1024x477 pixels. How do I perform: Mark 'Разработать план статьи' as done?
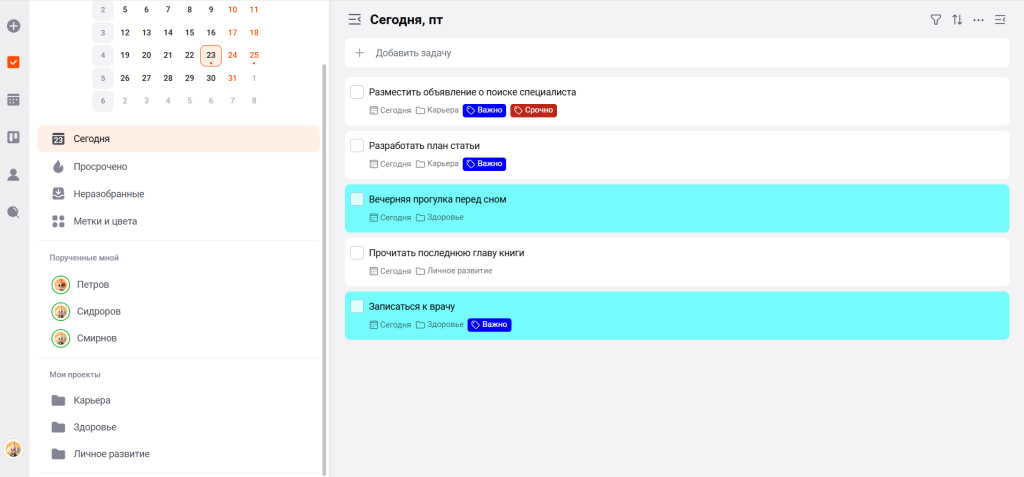357,146
